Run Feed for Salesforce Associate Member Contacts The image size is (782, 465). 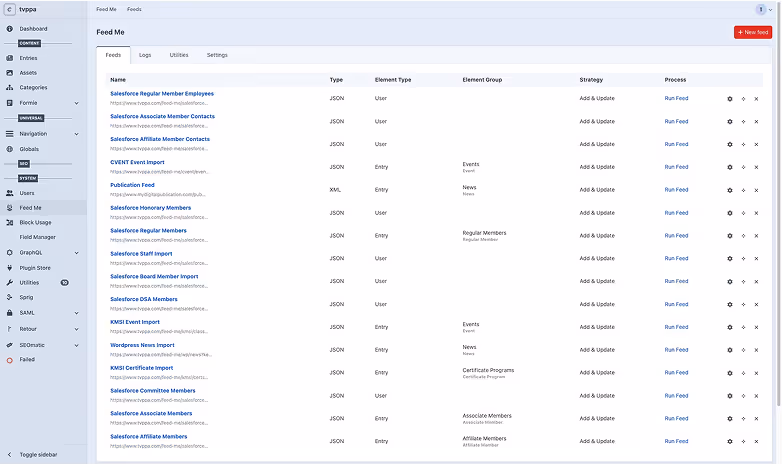point(676,121)
